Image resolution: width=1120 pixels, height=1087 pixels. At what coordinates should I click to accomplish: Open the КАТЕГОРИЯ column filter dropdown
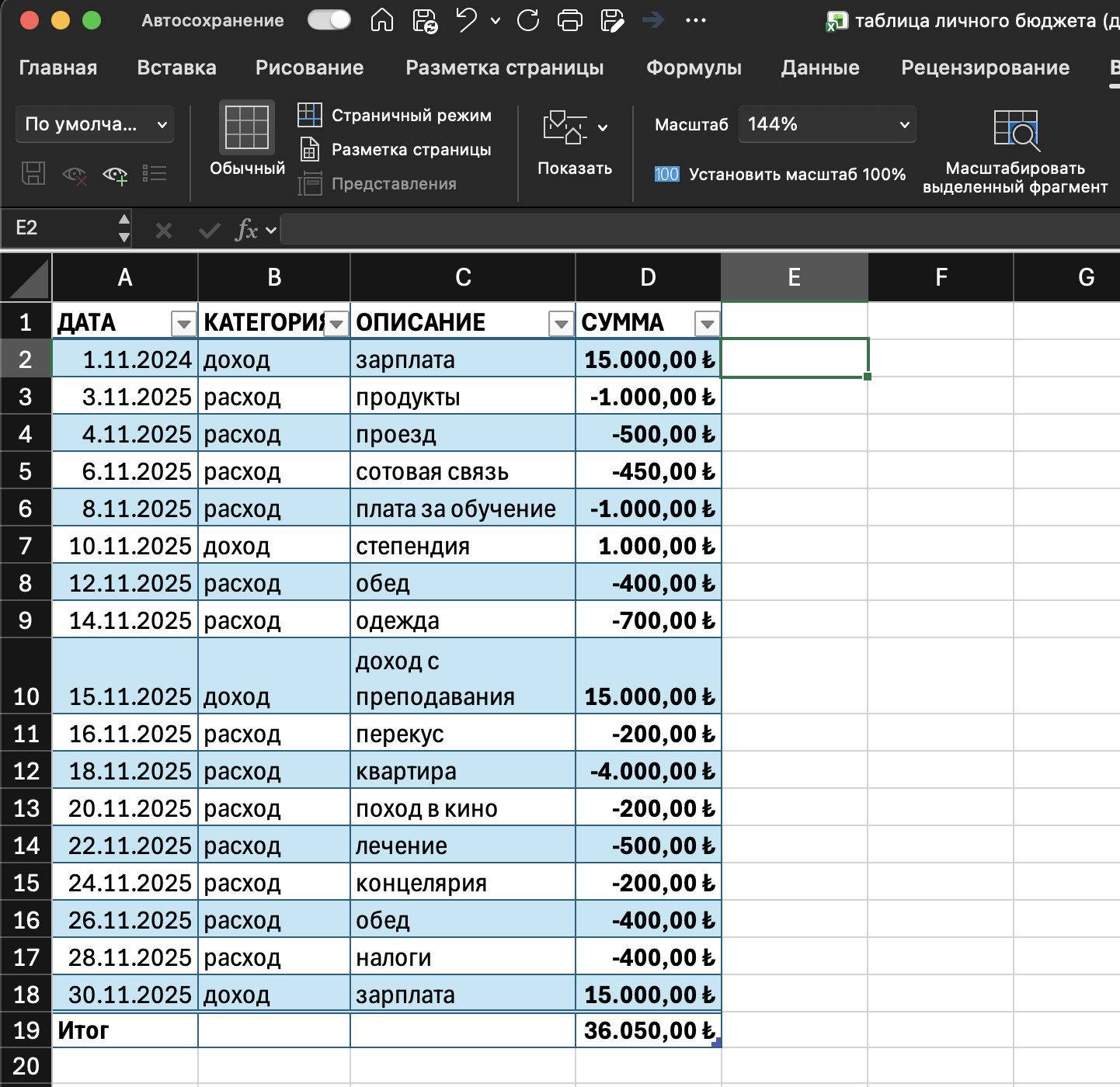click(x=336, y=323)
